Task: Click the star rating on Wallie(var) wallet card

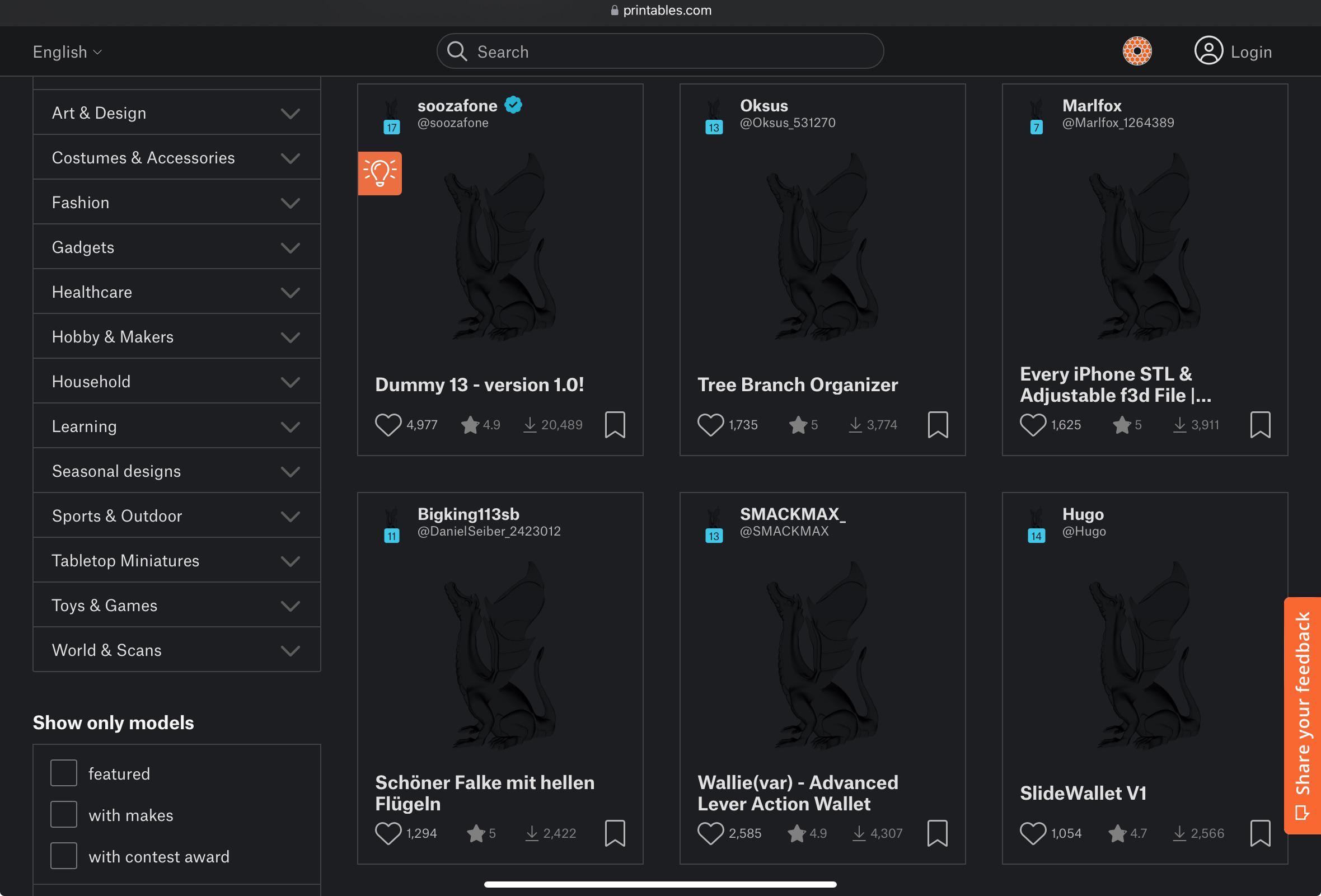Action: 795,833
